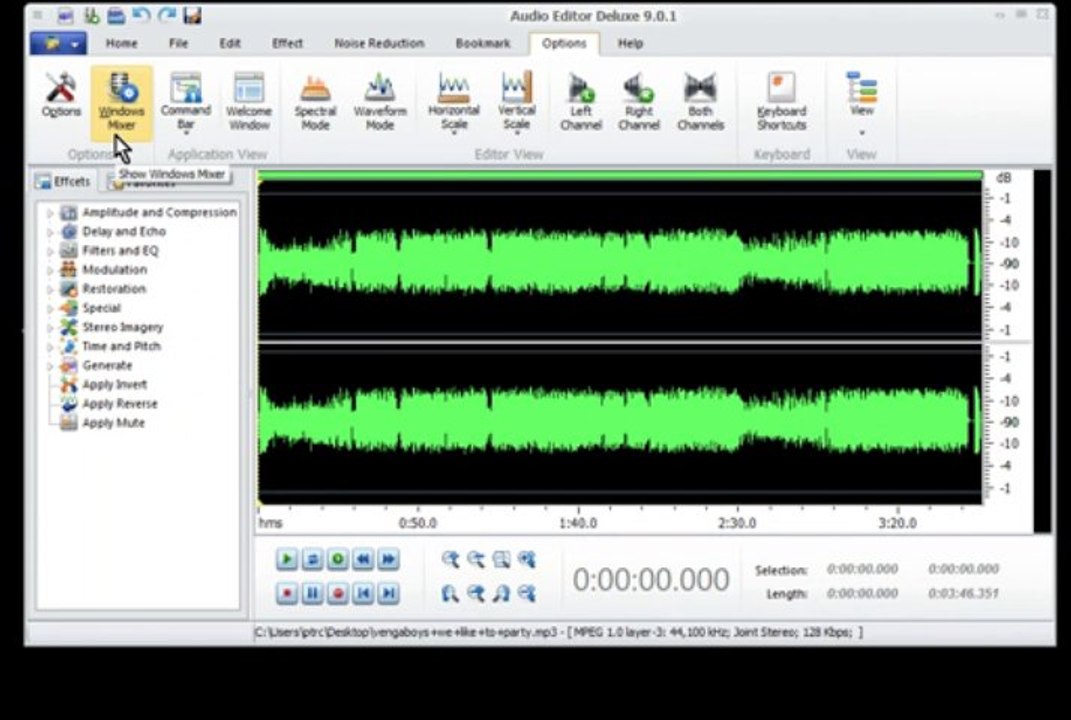This screenshot has height=720, width=1071.
Task: Jump to start with skip-to-beginning button
Action: [x=363, y=593]
